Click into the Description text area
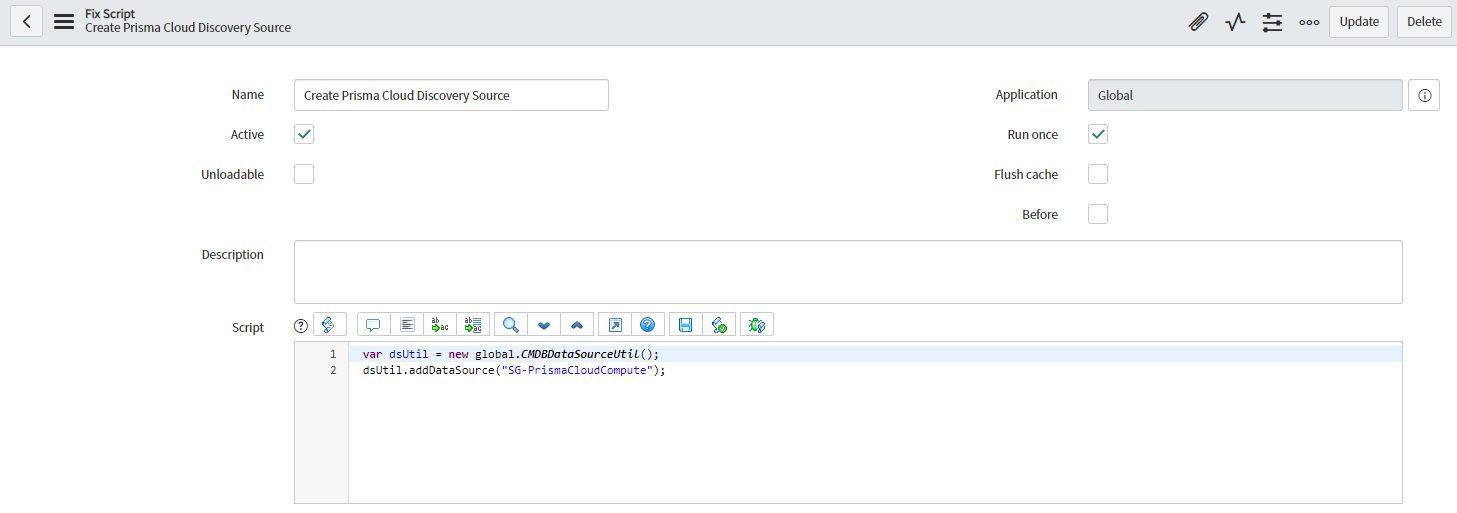This screenshot has width=1457, height=513. (848, 272)
